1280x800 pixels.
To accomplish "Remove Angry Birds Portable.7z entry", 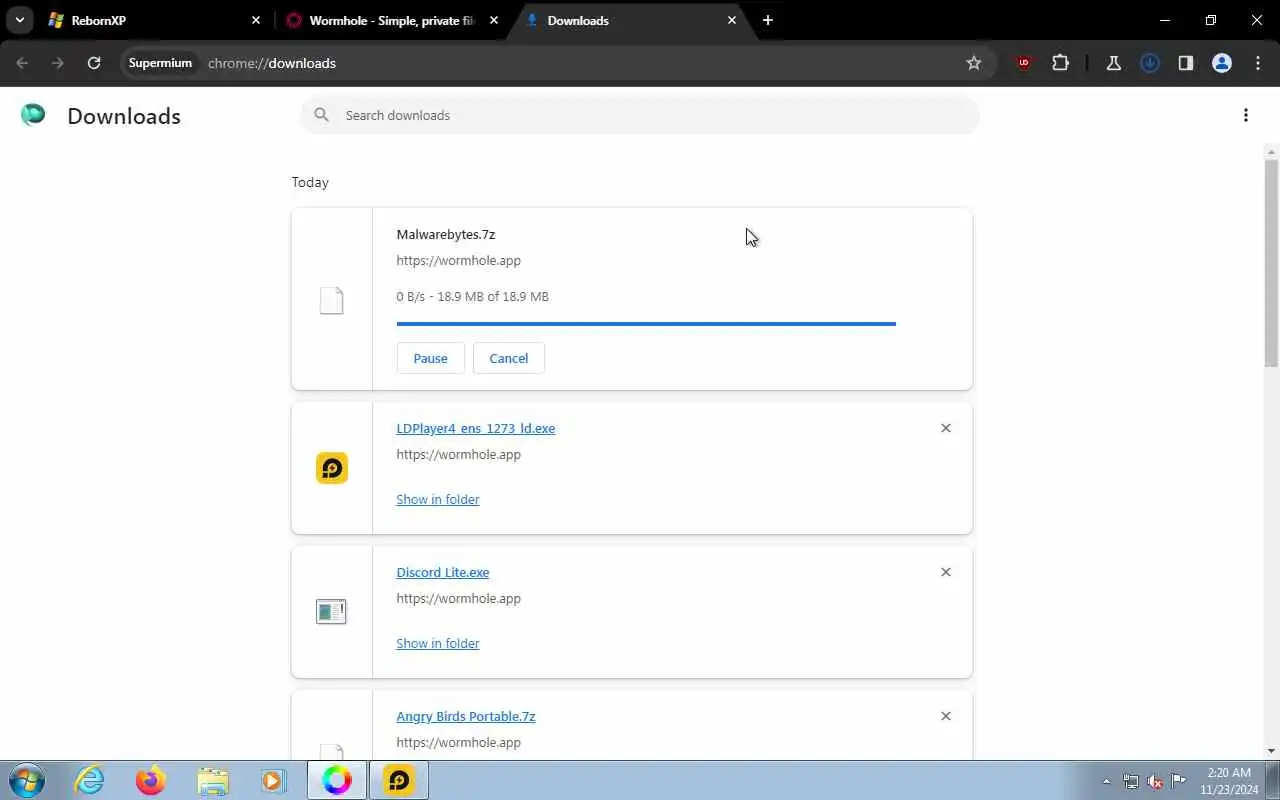I will (x=946, y=716).
